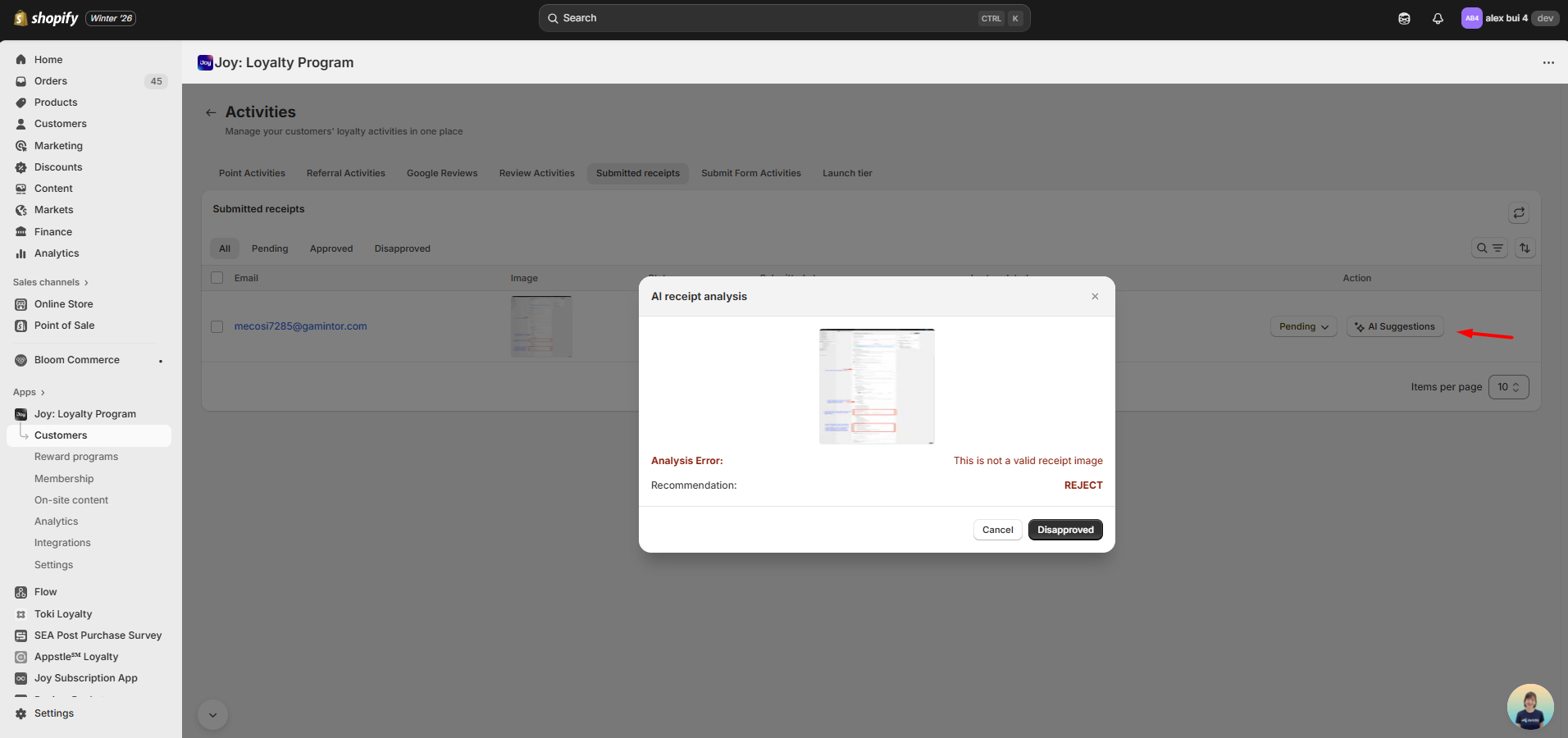The height and width of the screenshot is (738, 1568).
Task: Open search and filter icon in receipts table
Action: (x=1489, y=248)
